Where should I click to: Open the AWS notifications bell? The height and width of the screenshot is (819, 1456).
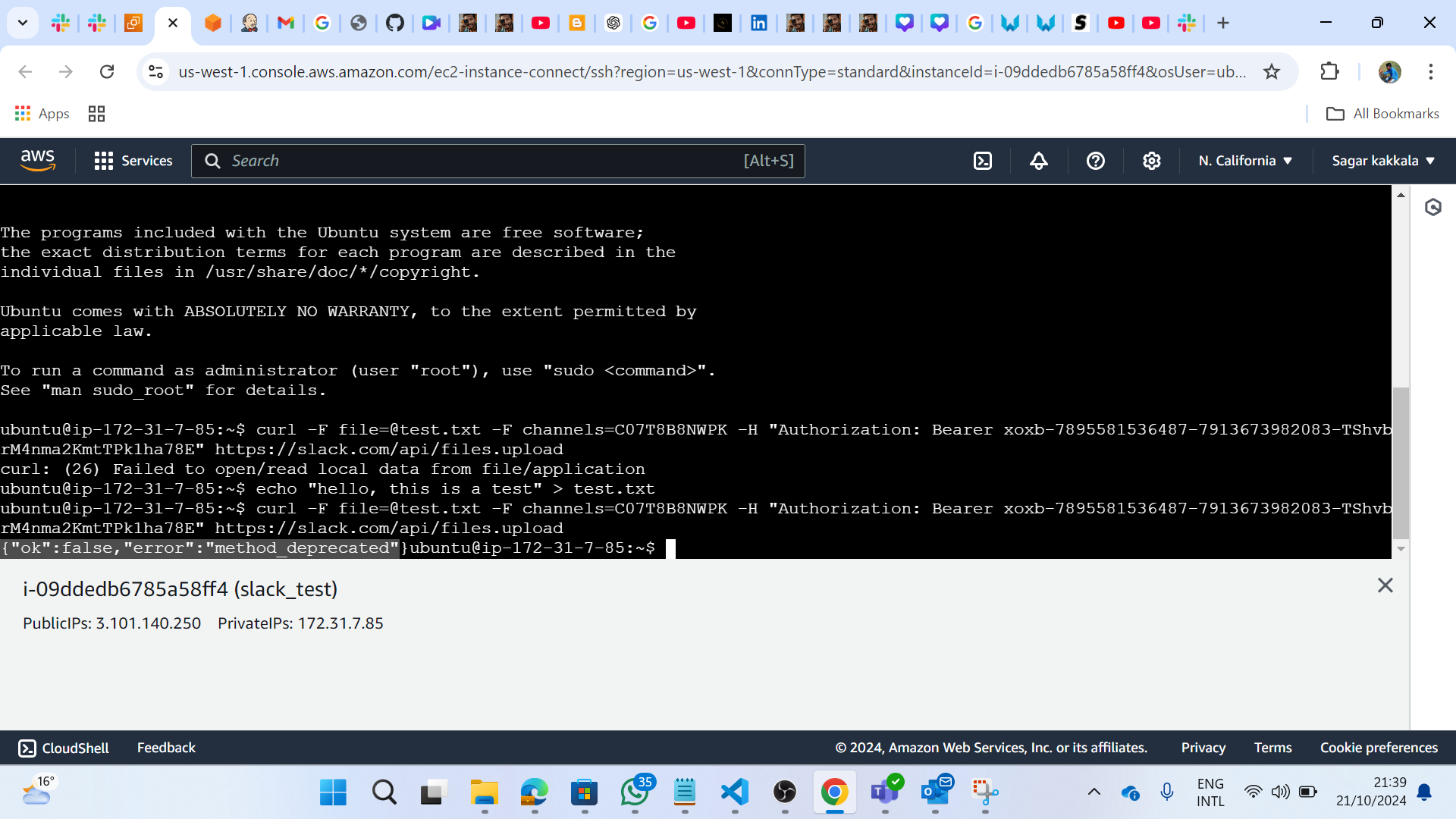click(1039, 161)
